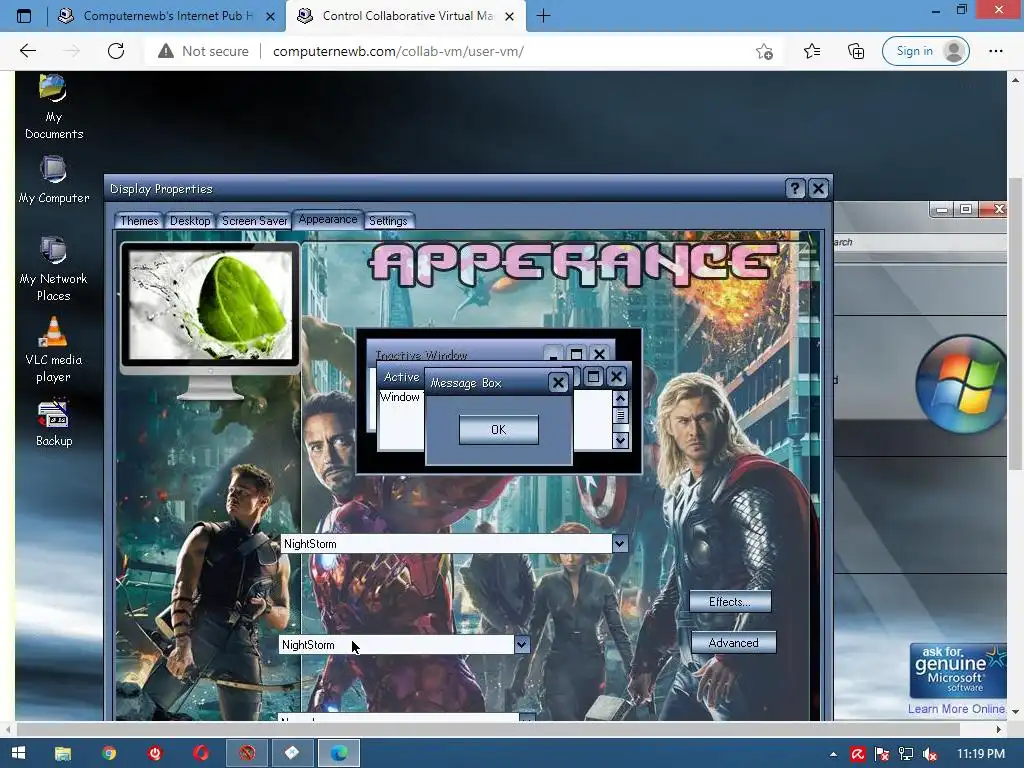
Task: Launch Google Chrome from taskbar
Action: click(109, 753)
